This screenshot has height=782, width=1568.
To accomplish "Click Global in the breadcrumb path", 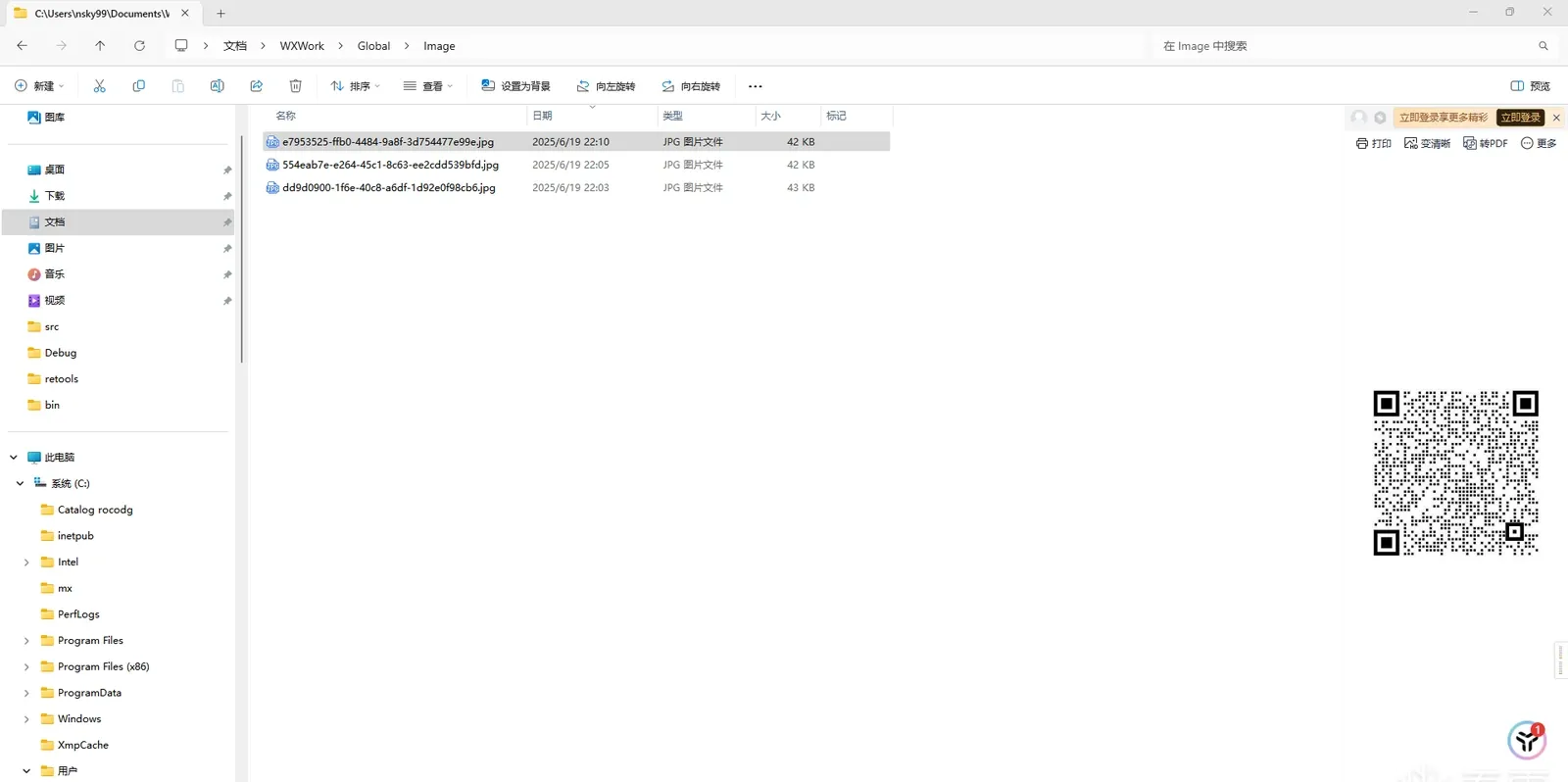I will tap(373, 46).
